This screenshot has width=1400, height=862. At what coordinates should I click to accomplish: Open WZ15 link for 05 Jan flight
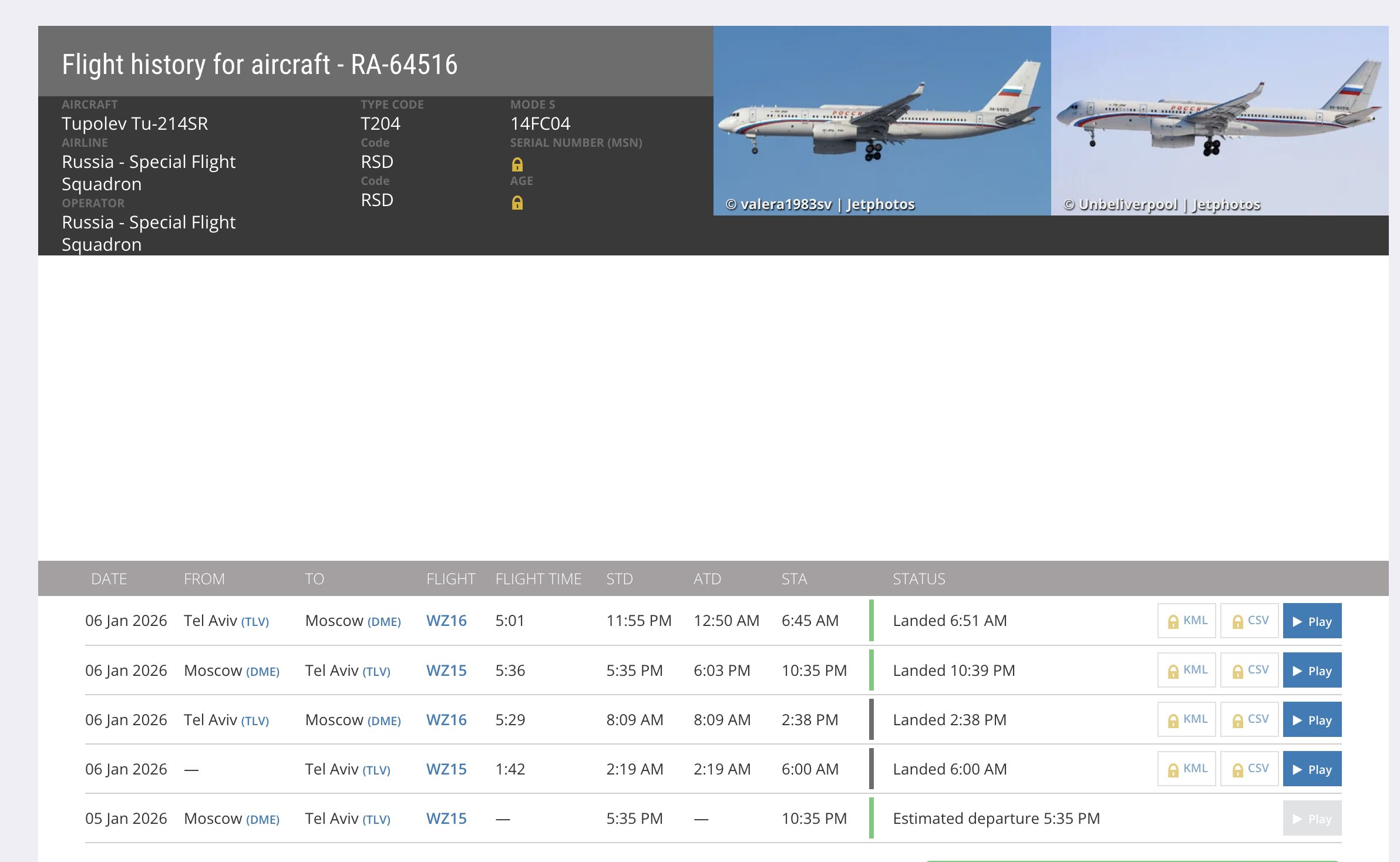click(x=446, y=819)
